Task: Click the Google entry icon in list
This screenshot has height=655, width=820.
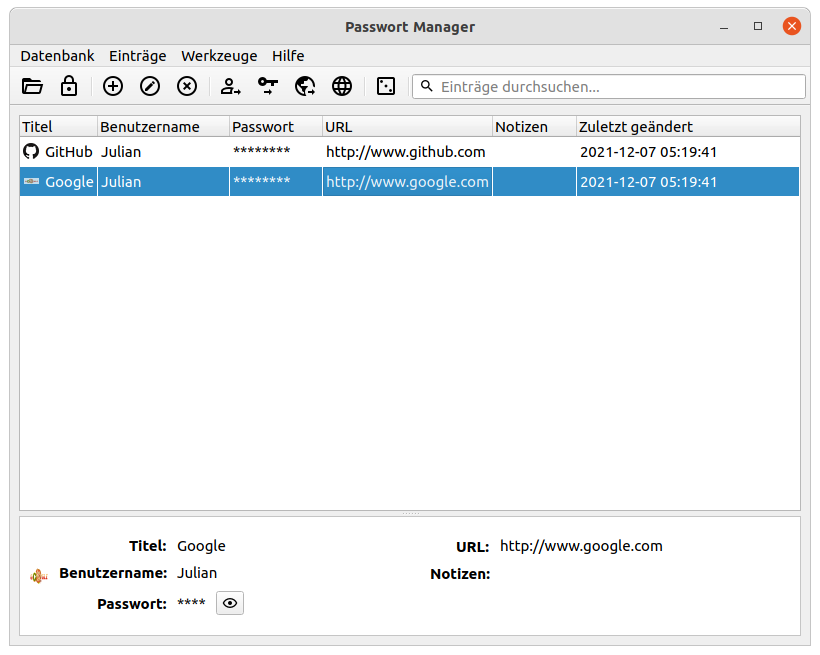Action: point(31,182)
